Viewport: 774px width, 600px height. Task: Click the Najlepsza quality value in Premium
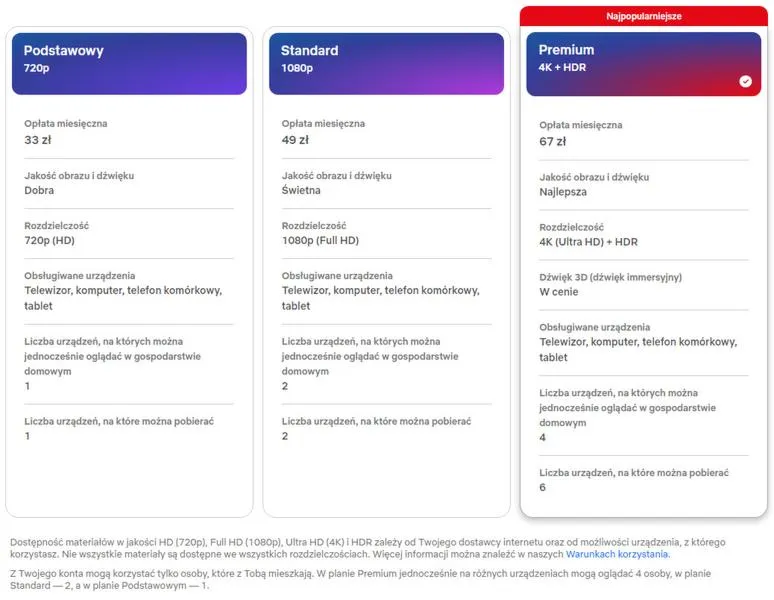coord(563,192)
